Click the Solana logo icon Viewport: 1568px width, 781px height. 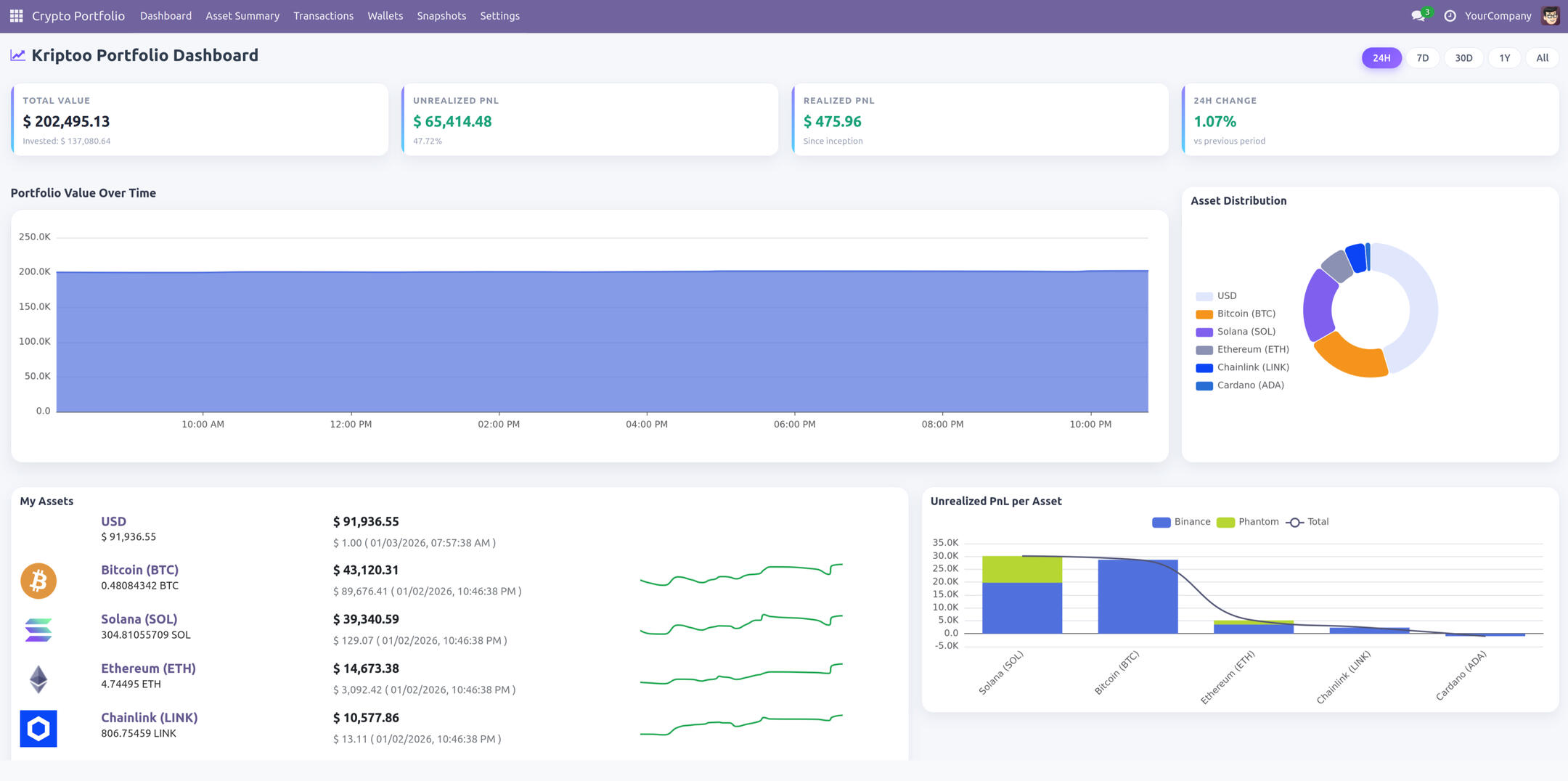38,630
